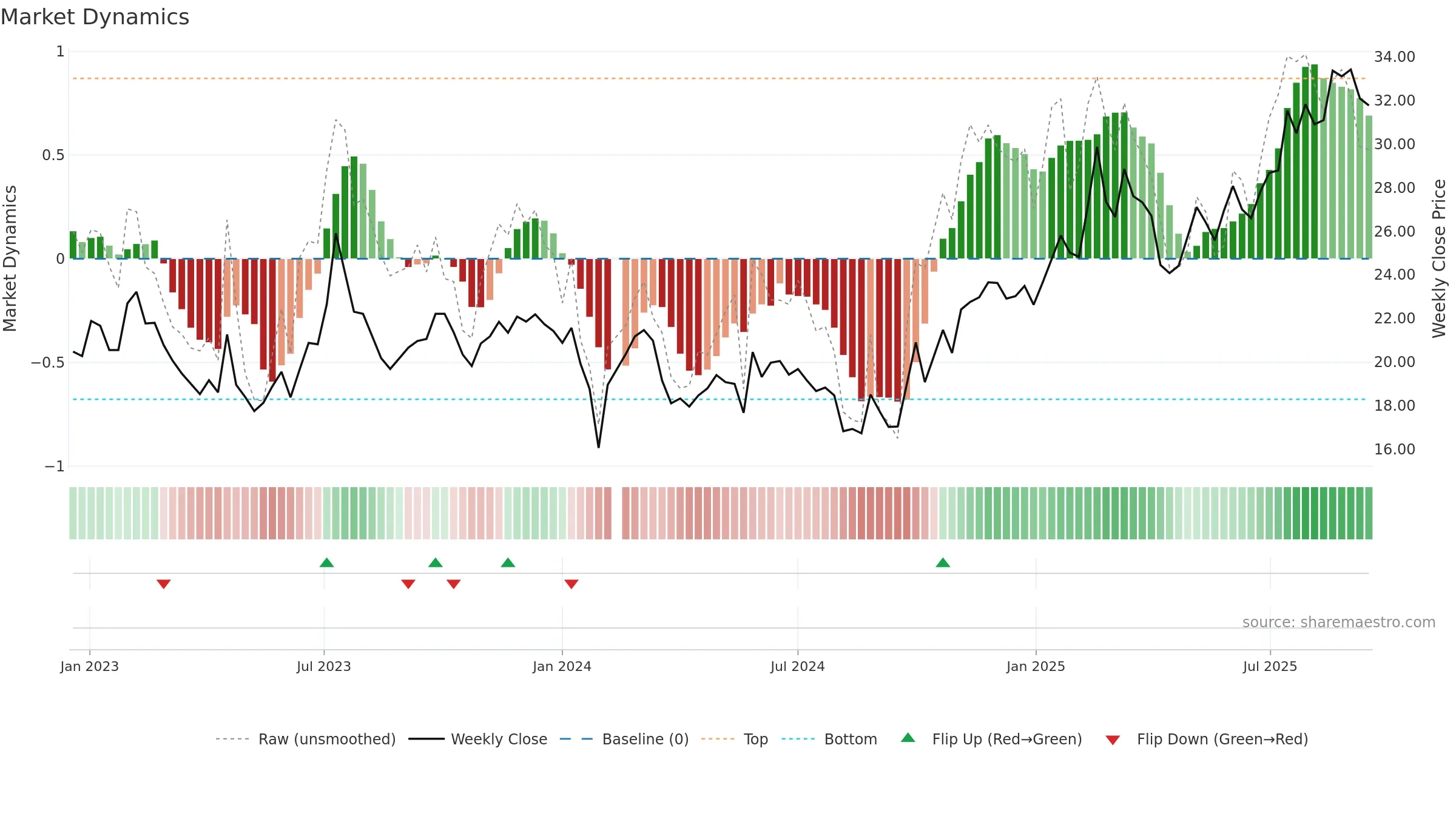Image resolution: width=1456 pixels, height=819 pixels.
Task: Click the first flip-down marker after Jan 2023
Action: click(x=164, y=584)
